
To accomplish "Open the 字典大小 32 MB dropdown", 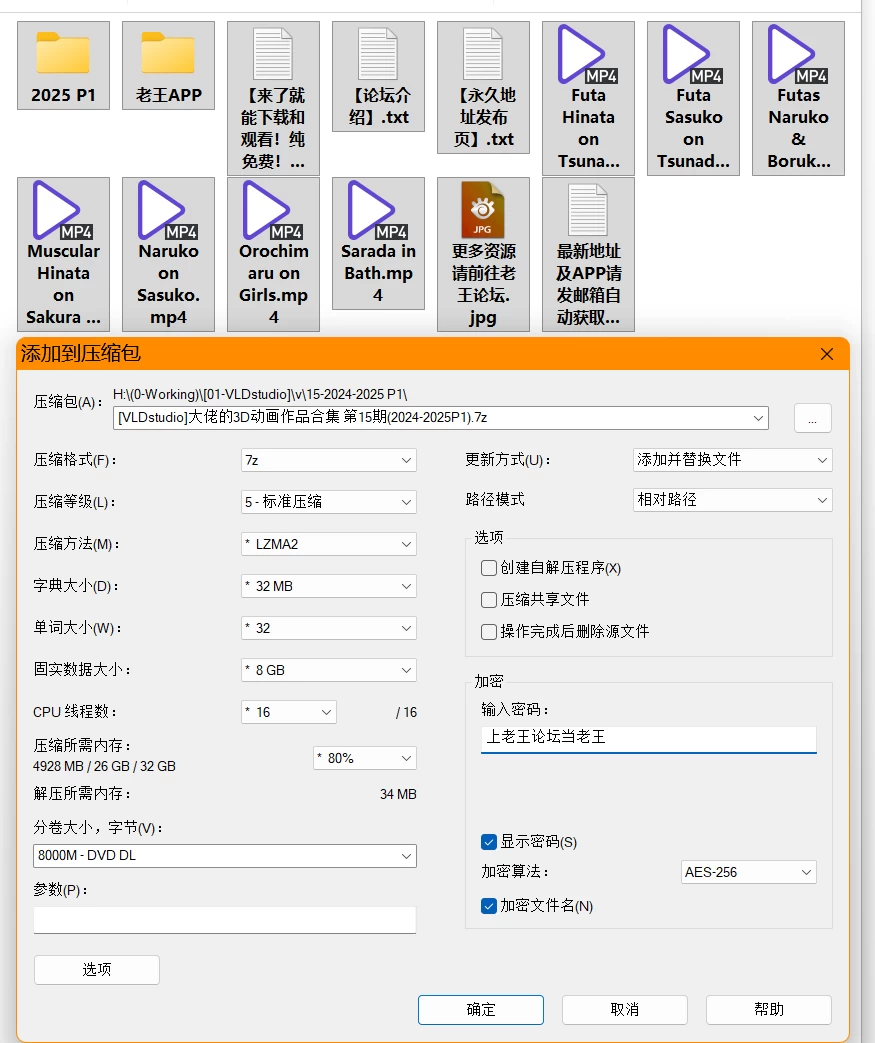I will [329, 586].
